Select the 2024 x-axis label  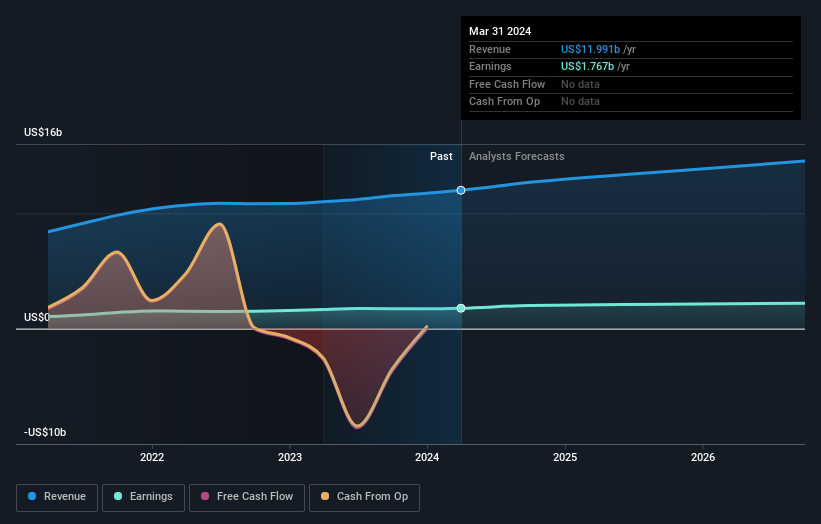427,457
